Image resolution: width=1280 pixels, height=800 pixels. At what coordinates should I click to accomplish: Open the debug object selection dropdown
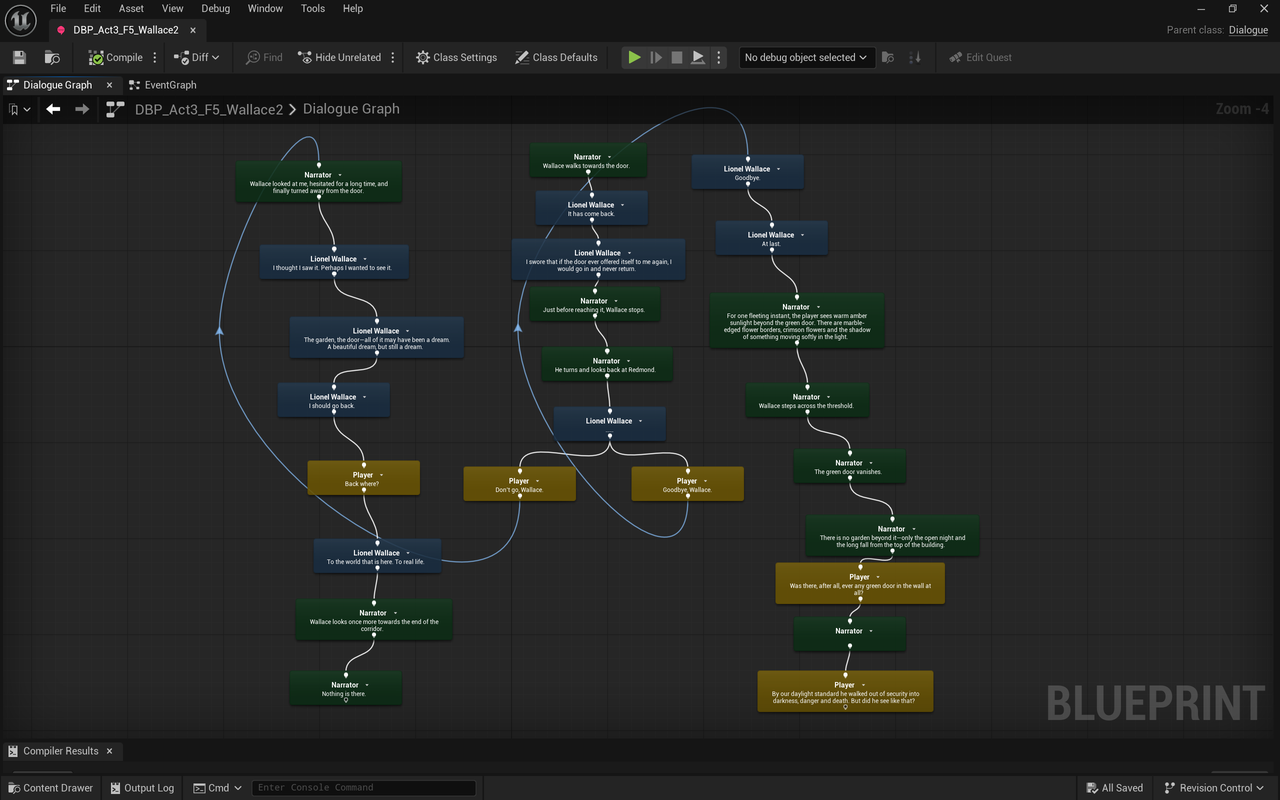[807, 57]
